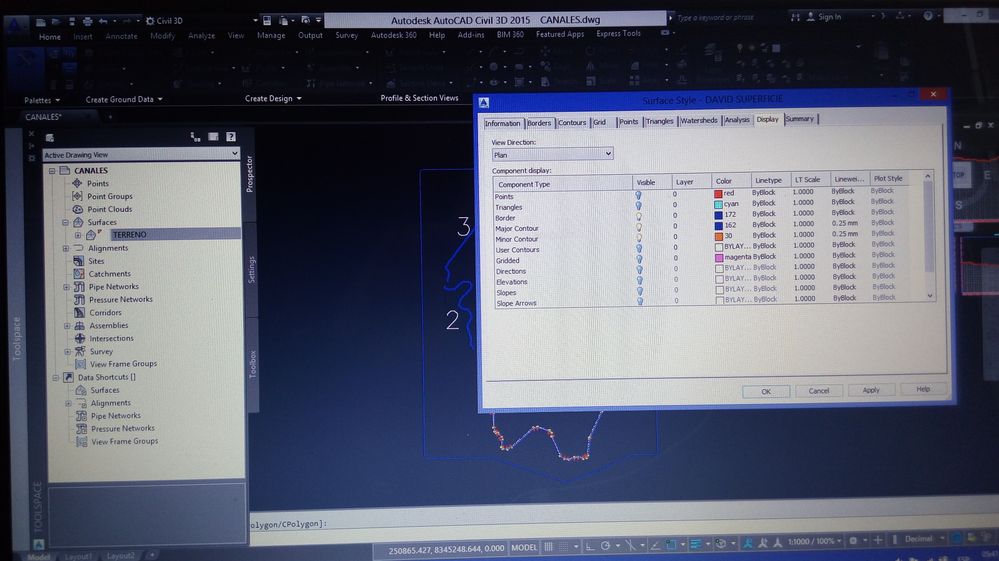Toggle visibility bulb for Major Contour

[x=638, y=227]
